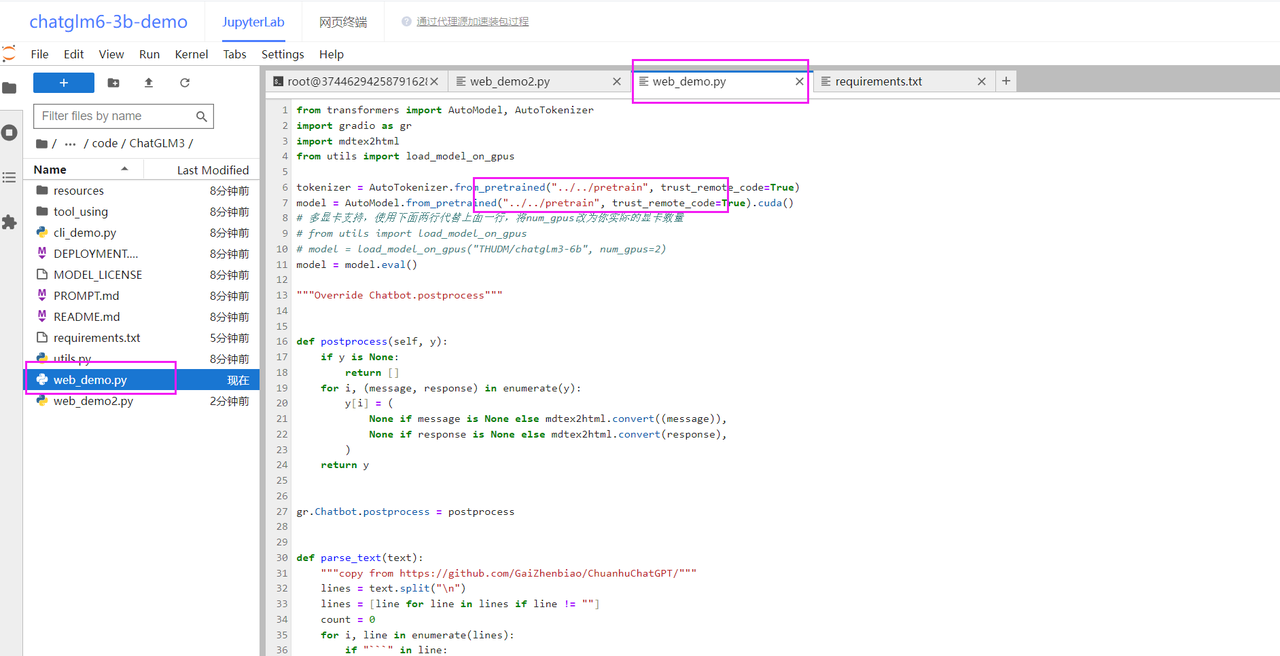Close the root terminal tab
Screen dimensions: 1280x656
point(434,82)
